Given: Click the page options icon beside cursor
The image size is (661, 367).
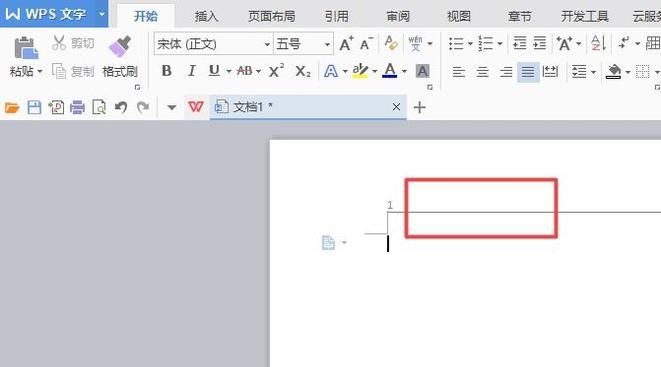Looking at the screenshot, I should pyautogui.click(x=329, y=243).
